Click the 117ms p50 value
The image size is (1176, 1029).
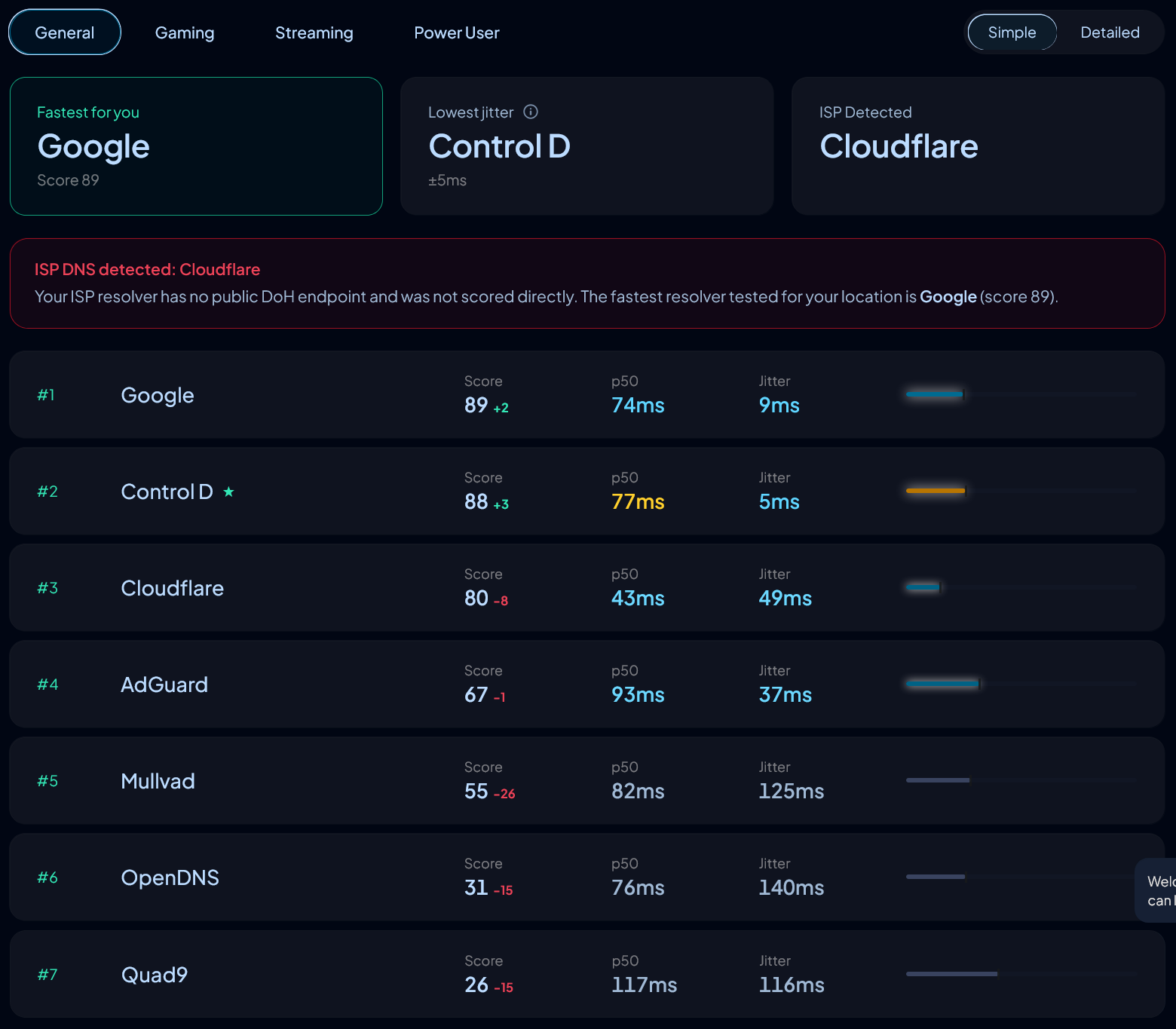[x=645, y=985]
